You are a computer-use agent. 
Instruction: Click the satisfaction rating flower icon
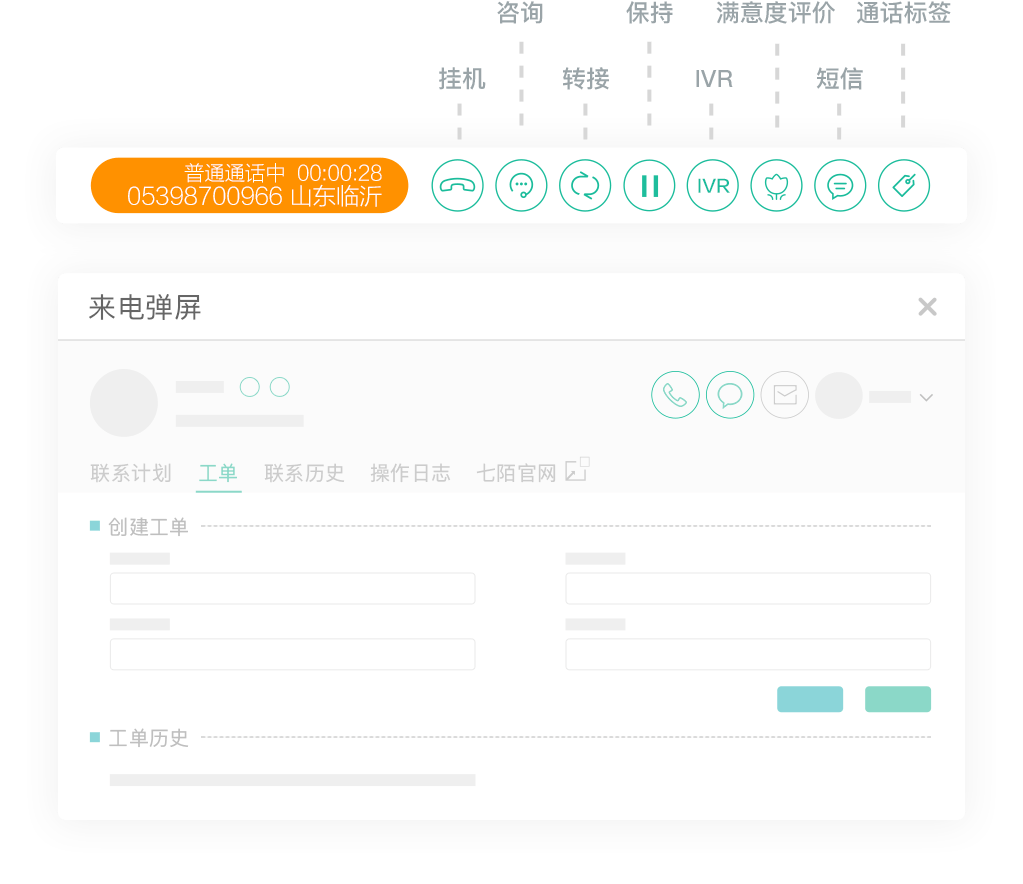click(776, 186)
